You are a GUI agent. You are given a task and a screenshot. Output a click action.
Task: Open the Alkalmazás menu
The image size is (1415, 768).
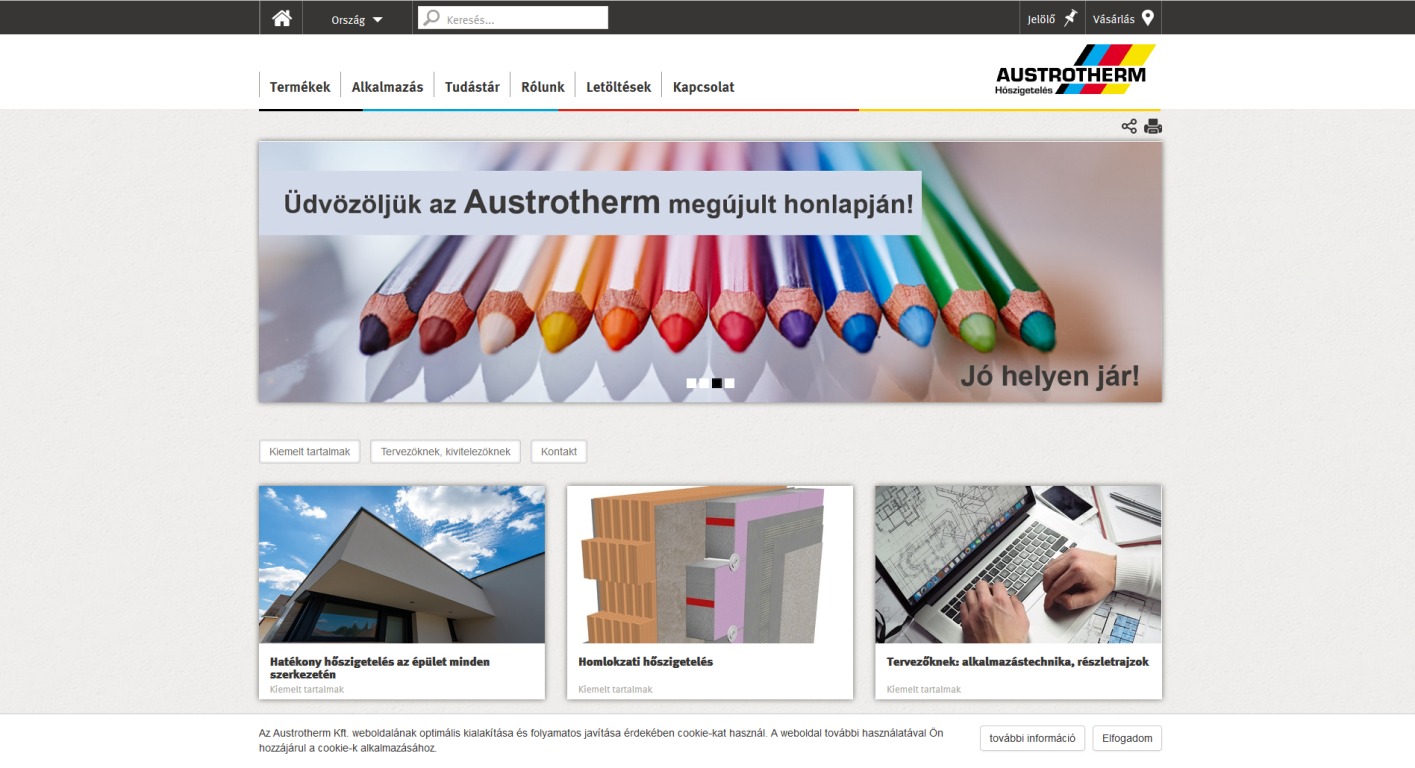tap(387, 87)
